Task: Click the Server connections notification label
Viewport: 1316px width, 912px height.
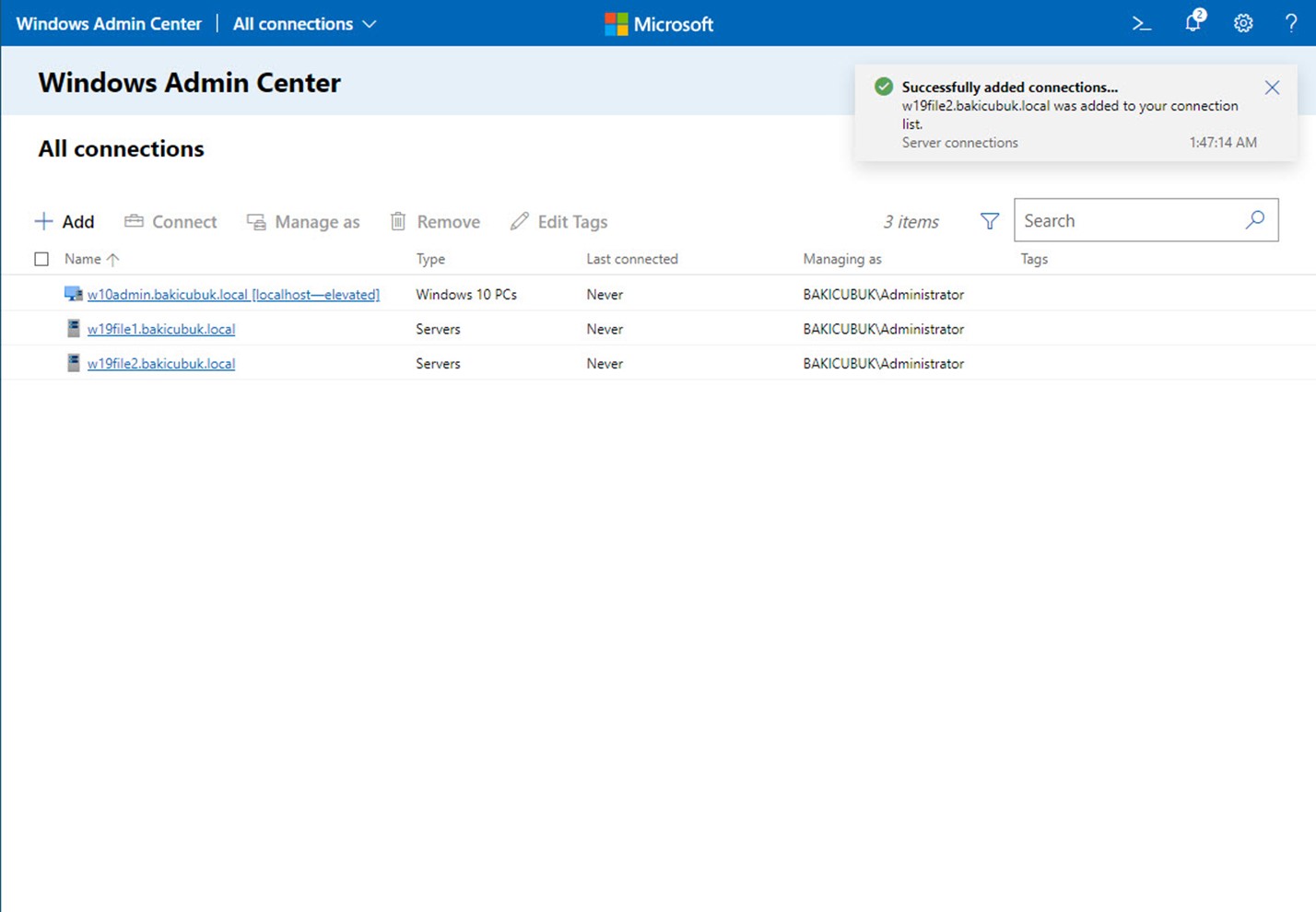Action: [x=960, y=143]
